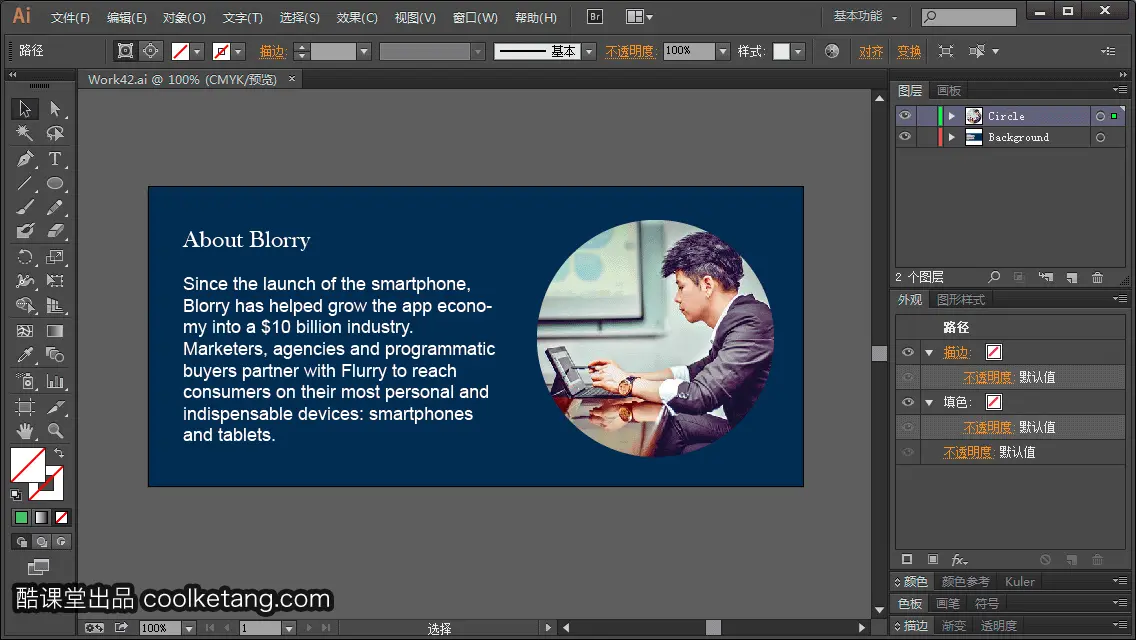Select the Pencil tool

click(55, 208)
